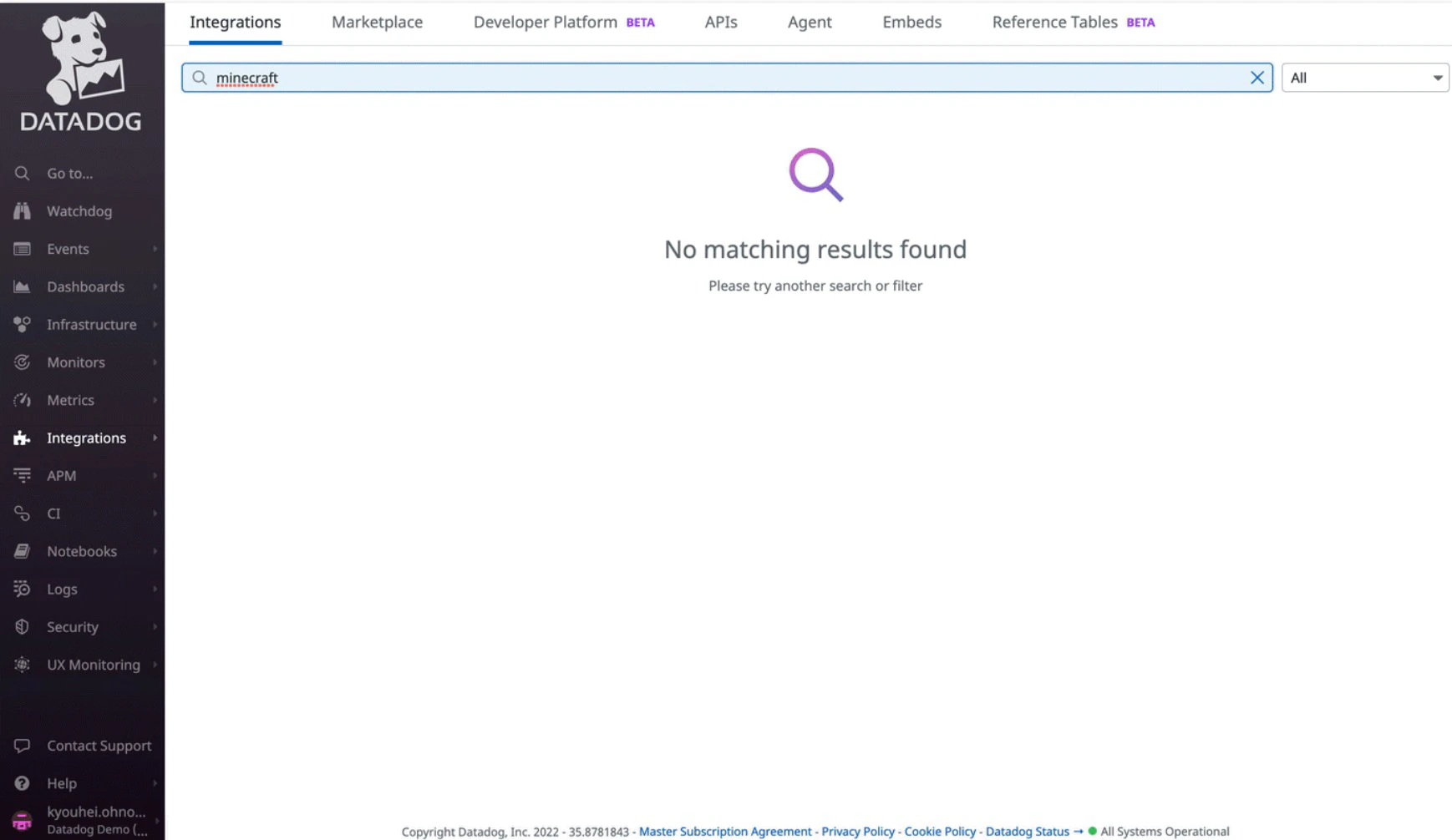The image size is (1452, 840).
Task: Expand the APM submenu arrow
Action: [x=155, y=475]
